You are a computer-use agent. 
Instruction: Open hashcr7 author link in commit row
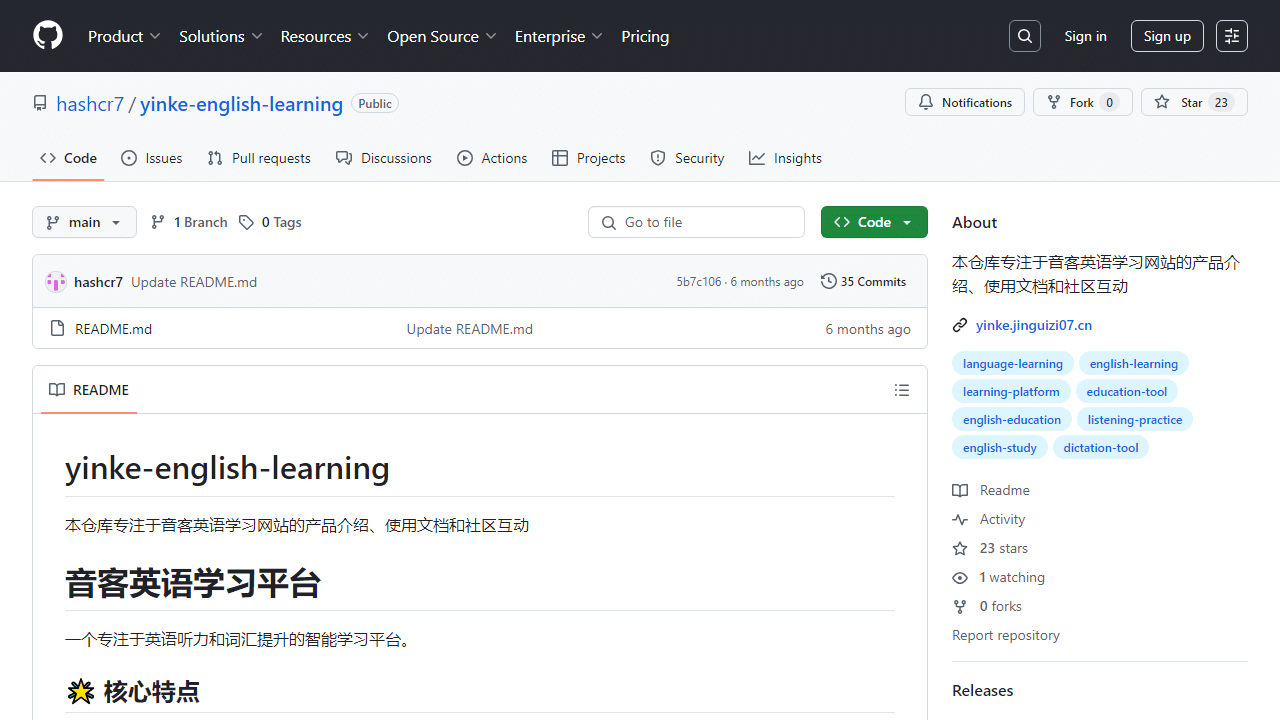98,282
